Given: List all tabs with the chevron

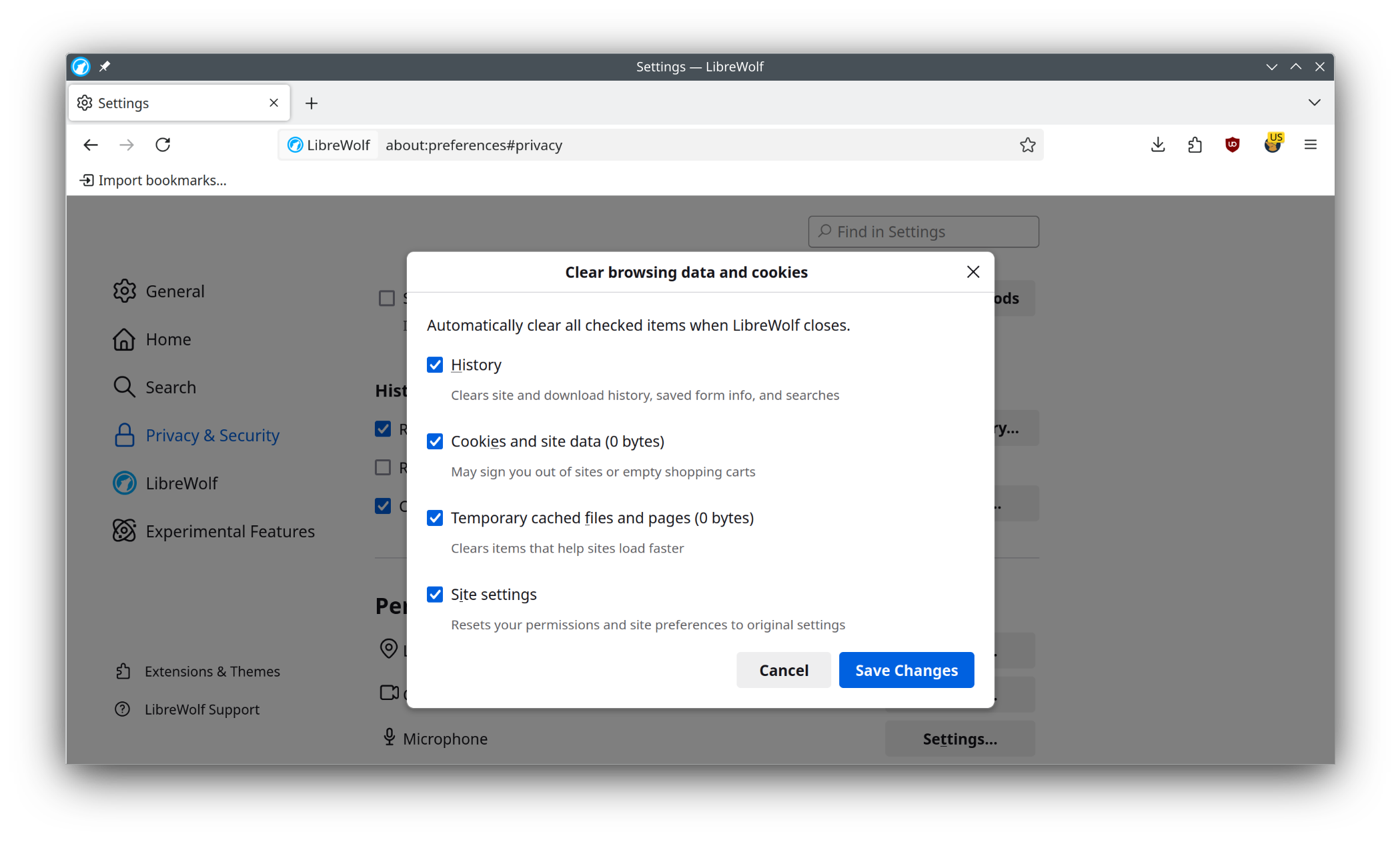Looking at the screenshot, I should 1314,103.
